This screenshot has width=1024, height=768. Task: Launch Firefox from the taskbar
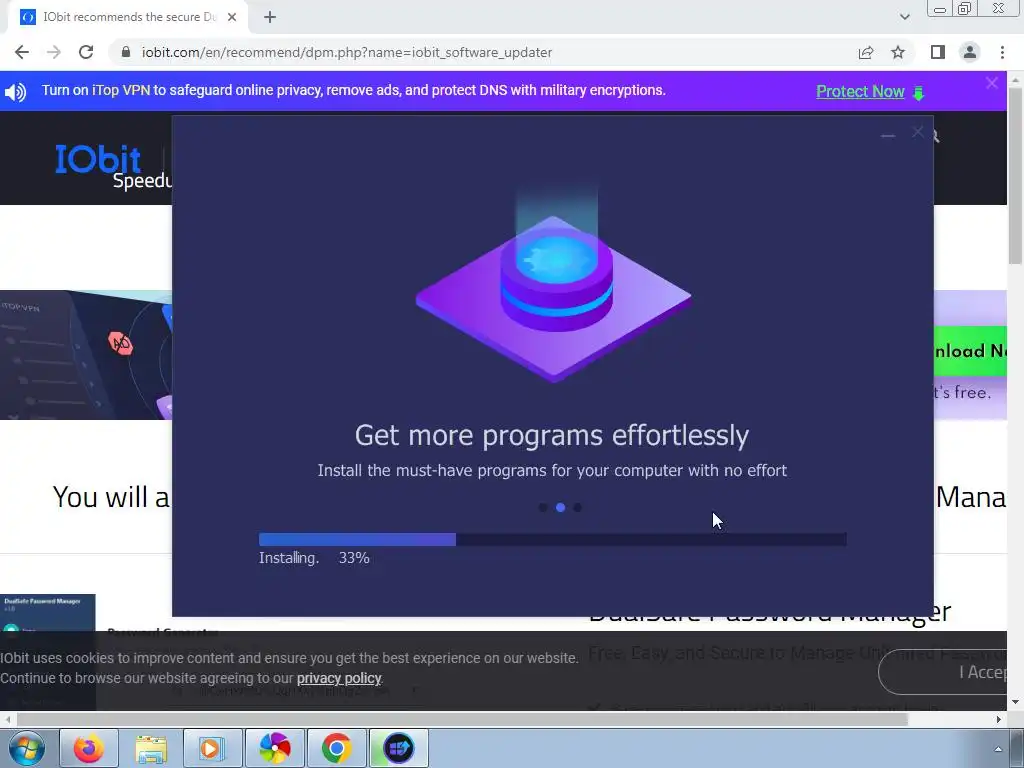tap(89, 748)
